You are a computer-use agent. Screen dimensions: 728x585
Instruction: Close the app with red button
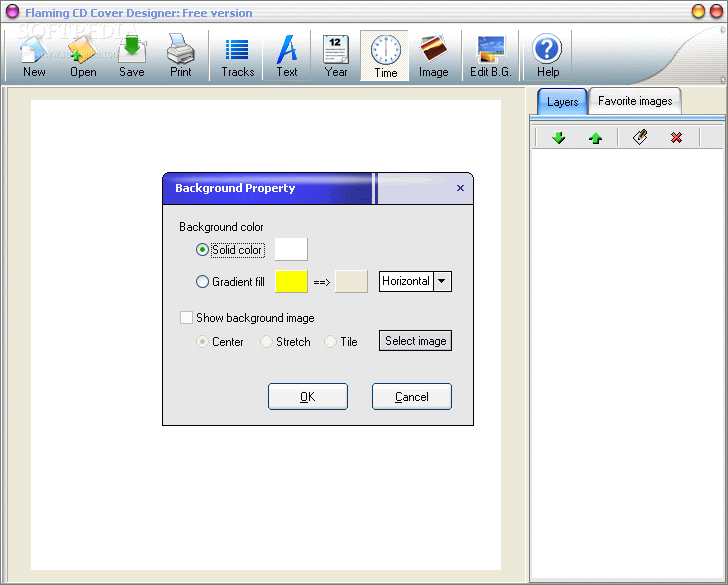716,11
